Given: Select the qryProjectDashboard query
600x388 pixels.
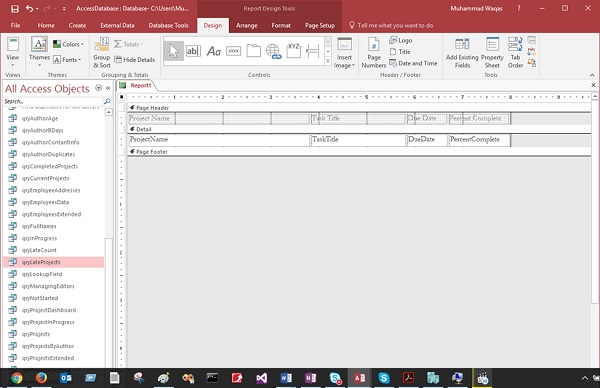Looking at the screenshot, I should tap(54, 310).
